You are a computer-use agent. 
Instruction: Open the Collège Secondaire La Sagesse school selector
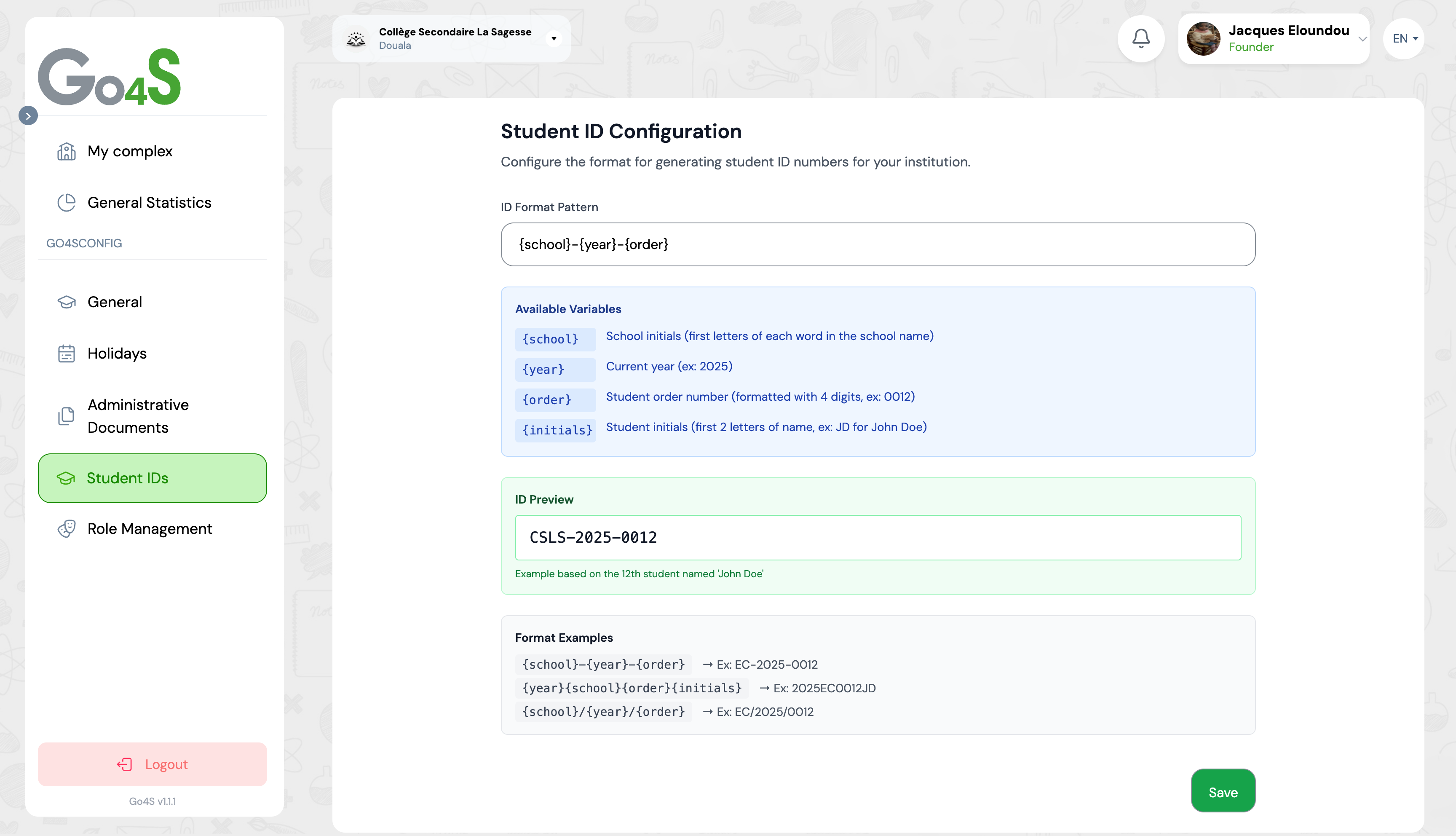tap(451, 38)
